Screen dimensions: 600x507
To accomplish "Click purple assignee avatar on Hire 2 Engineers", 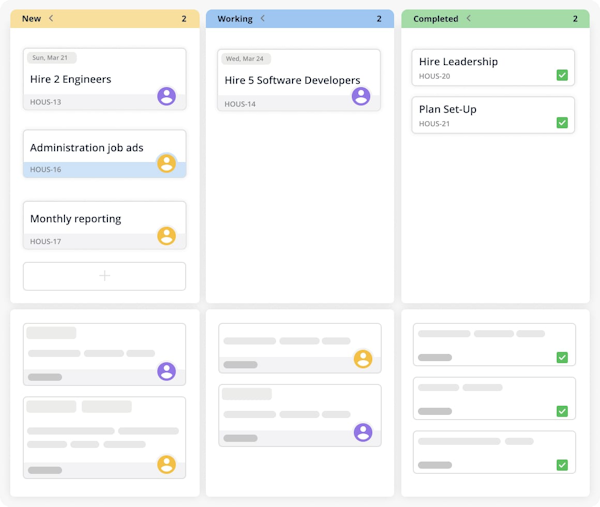I will click(166, 96).
